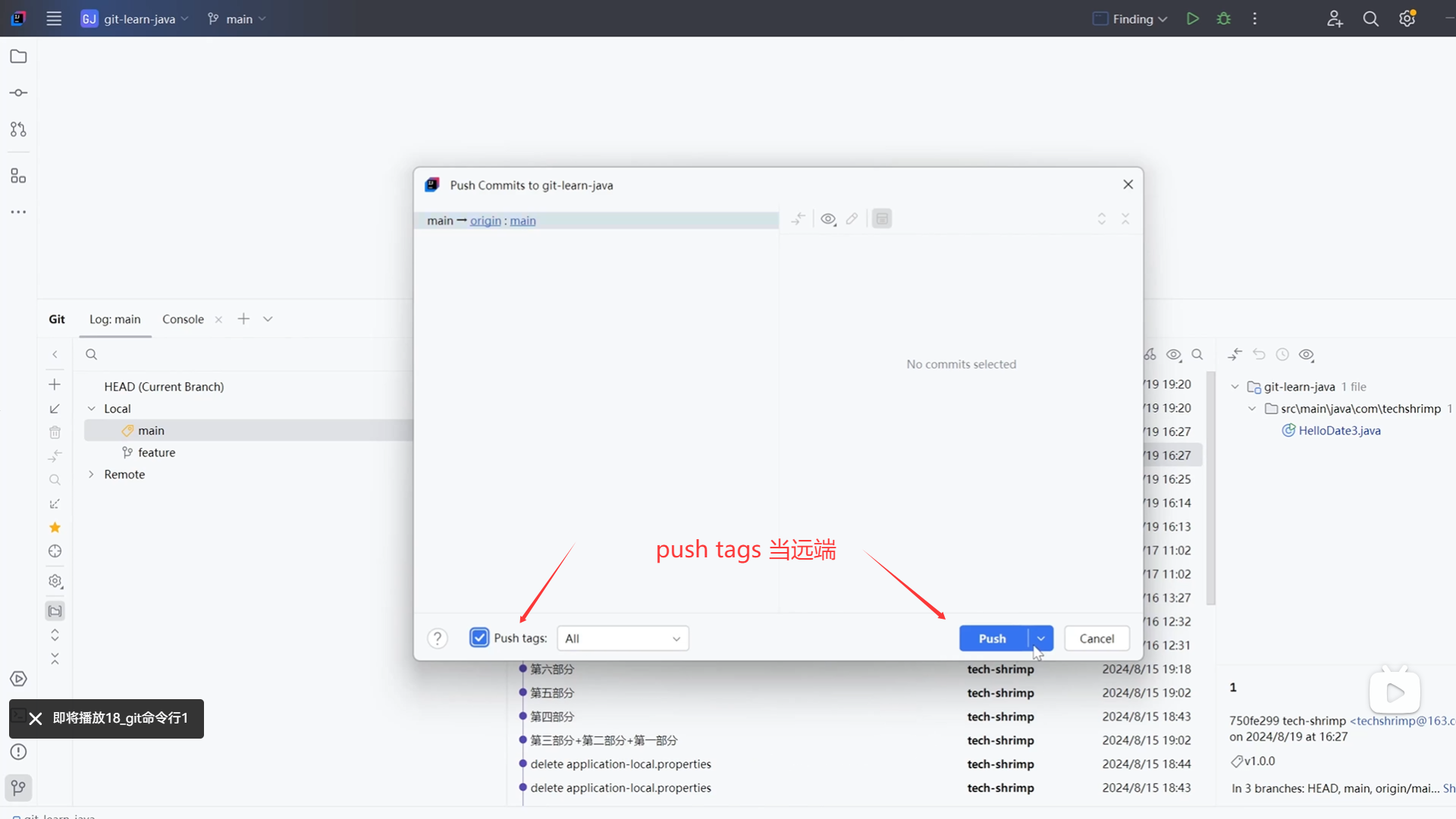
Task: Click the favorite star icon in Git sidebar
Action: tap(55, 528)
